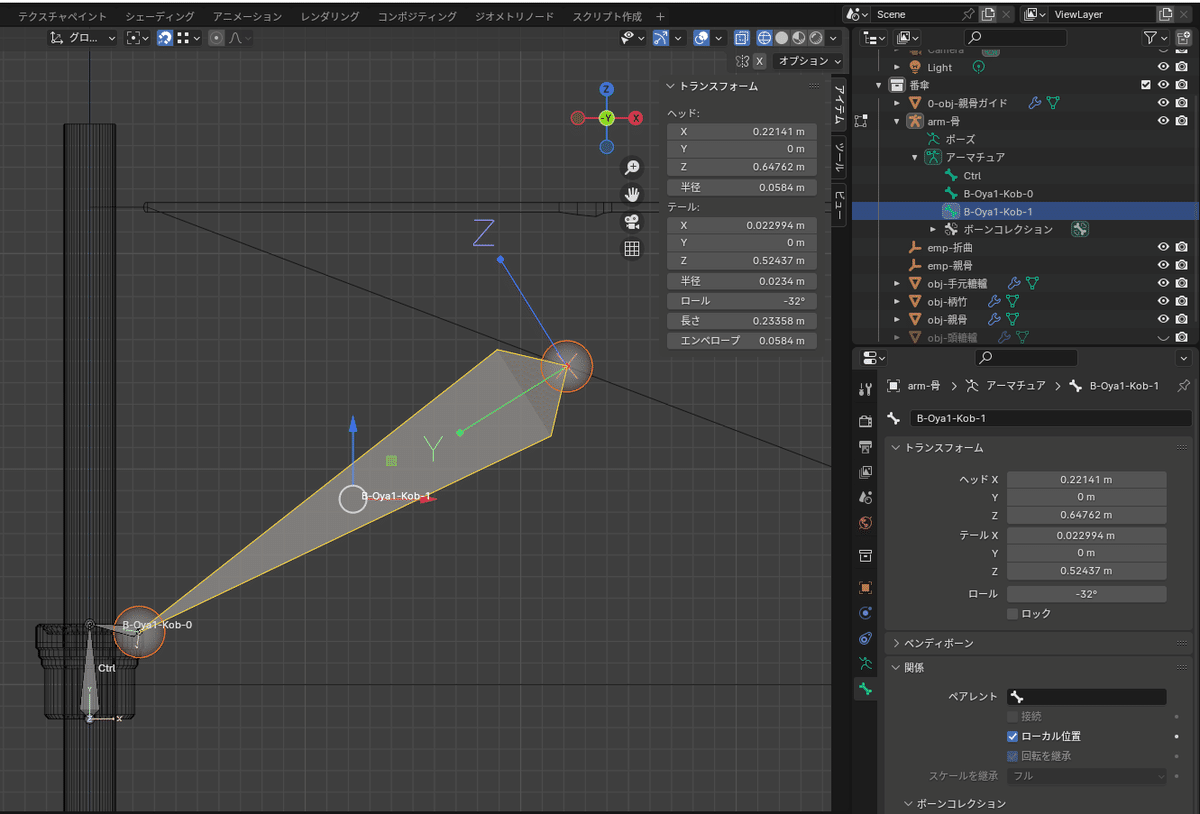This screenshot has height=814, width=1200.
Task: Open viewport overlays dropdown arrow
Action: [x=718, y=38]
